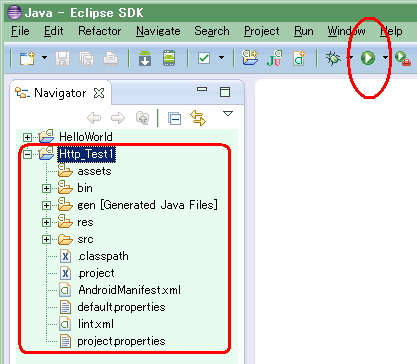This screenshot has width=417, height=364.
Task: Expand the bin folder
Action: [x=46, y=189]
